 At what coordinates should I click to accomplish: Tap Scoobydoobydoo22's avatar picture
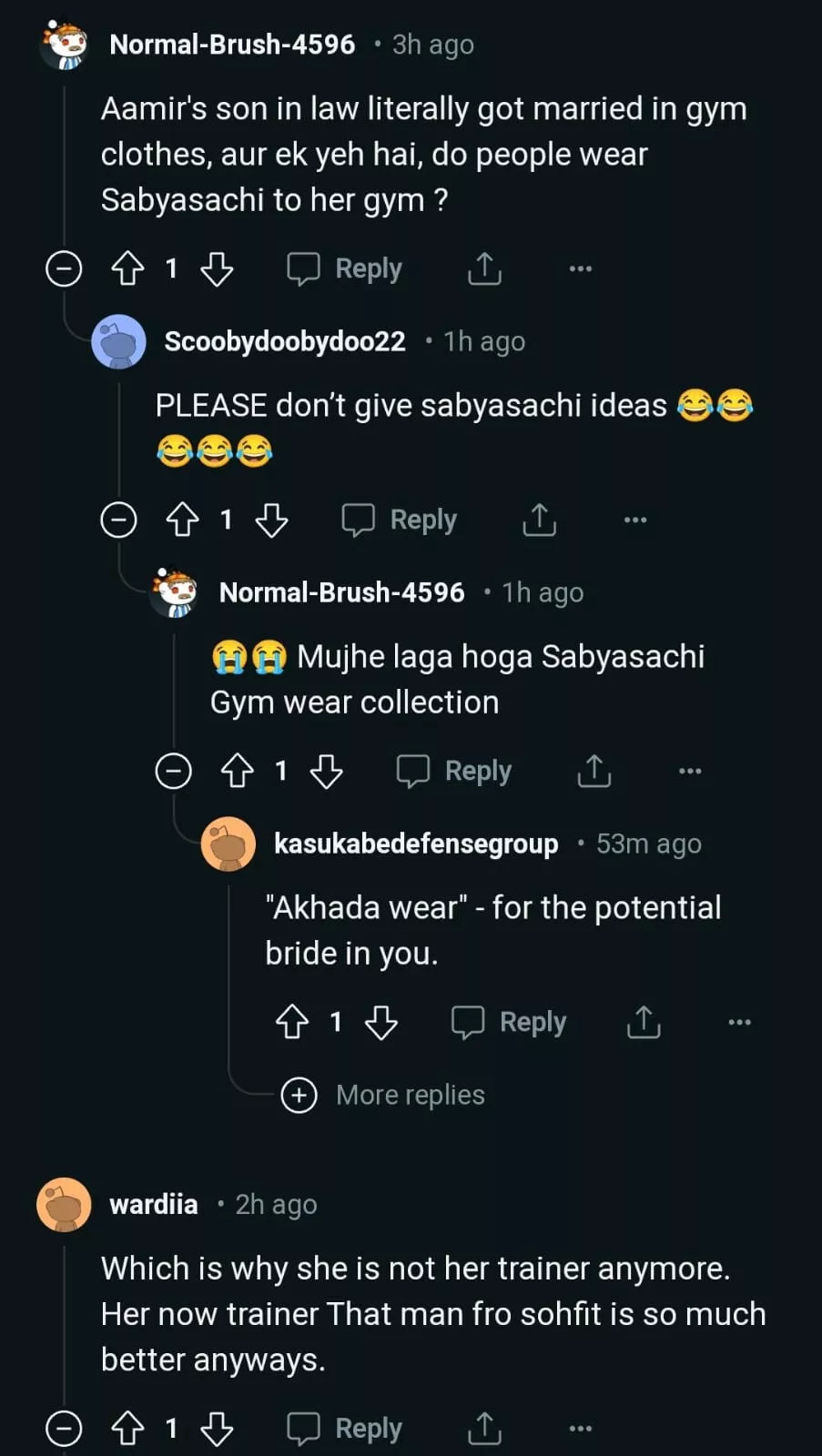[118, 342]
